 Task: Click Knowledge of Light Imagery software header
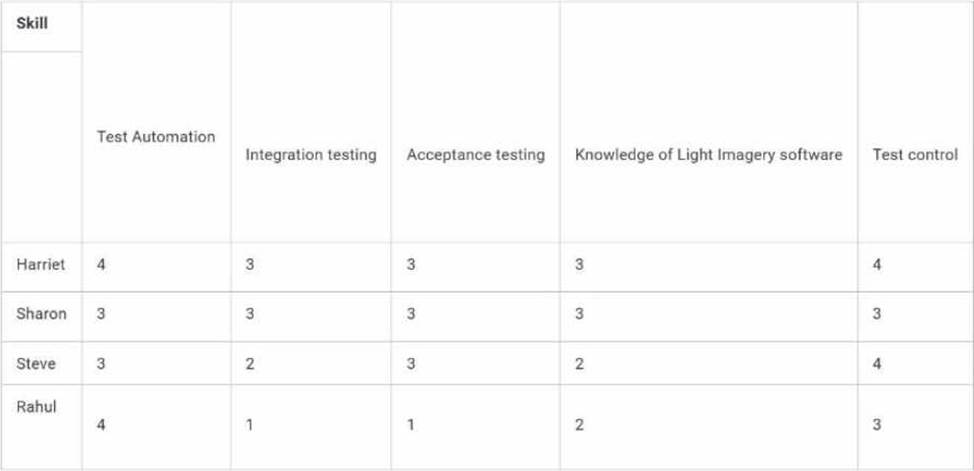(x=709, y=155)
